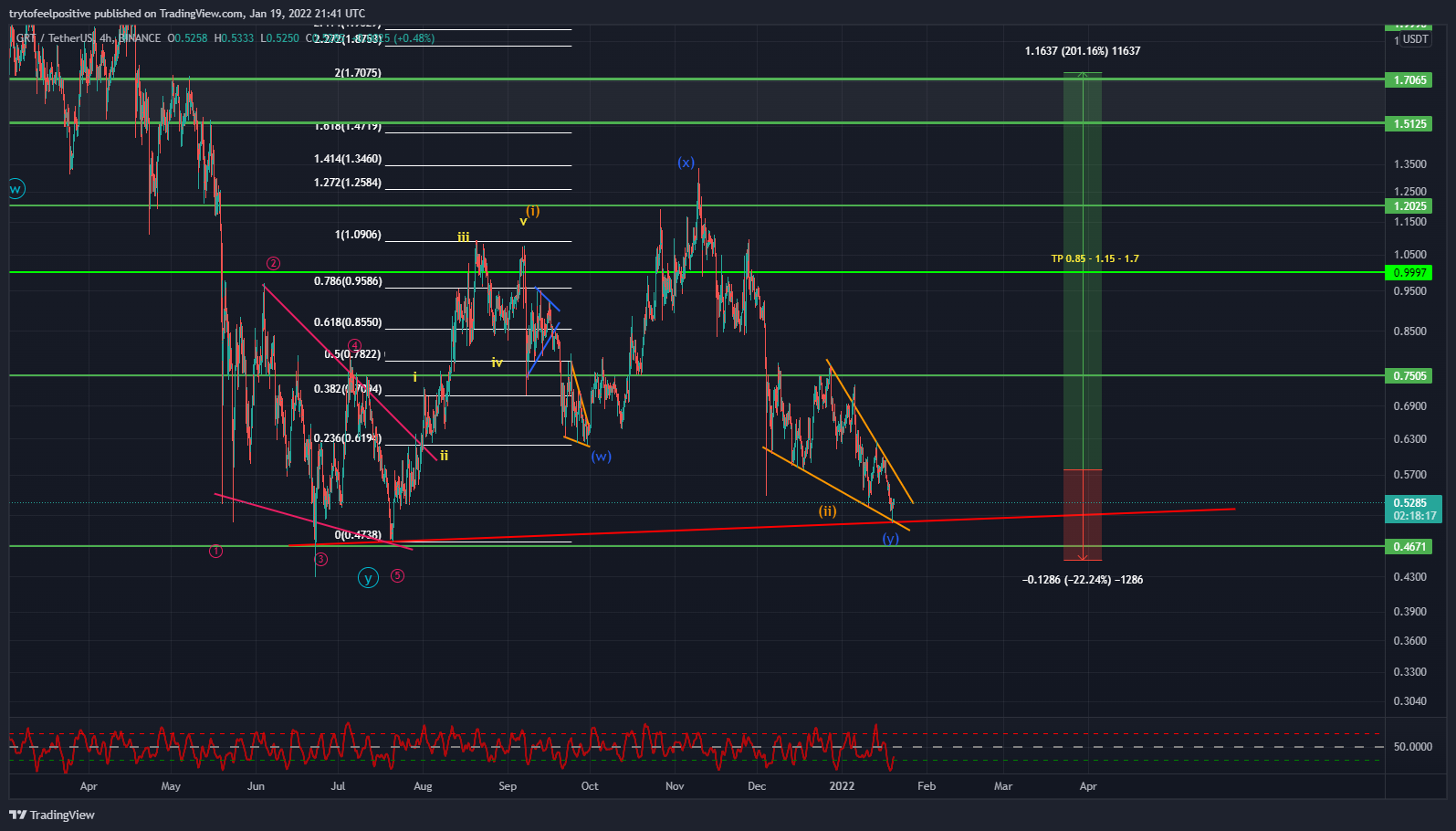This screenshot has width=1456, height=831.
Task: Select the red stop-loss zone of the long position
Action: click(x=1083, y=515)
